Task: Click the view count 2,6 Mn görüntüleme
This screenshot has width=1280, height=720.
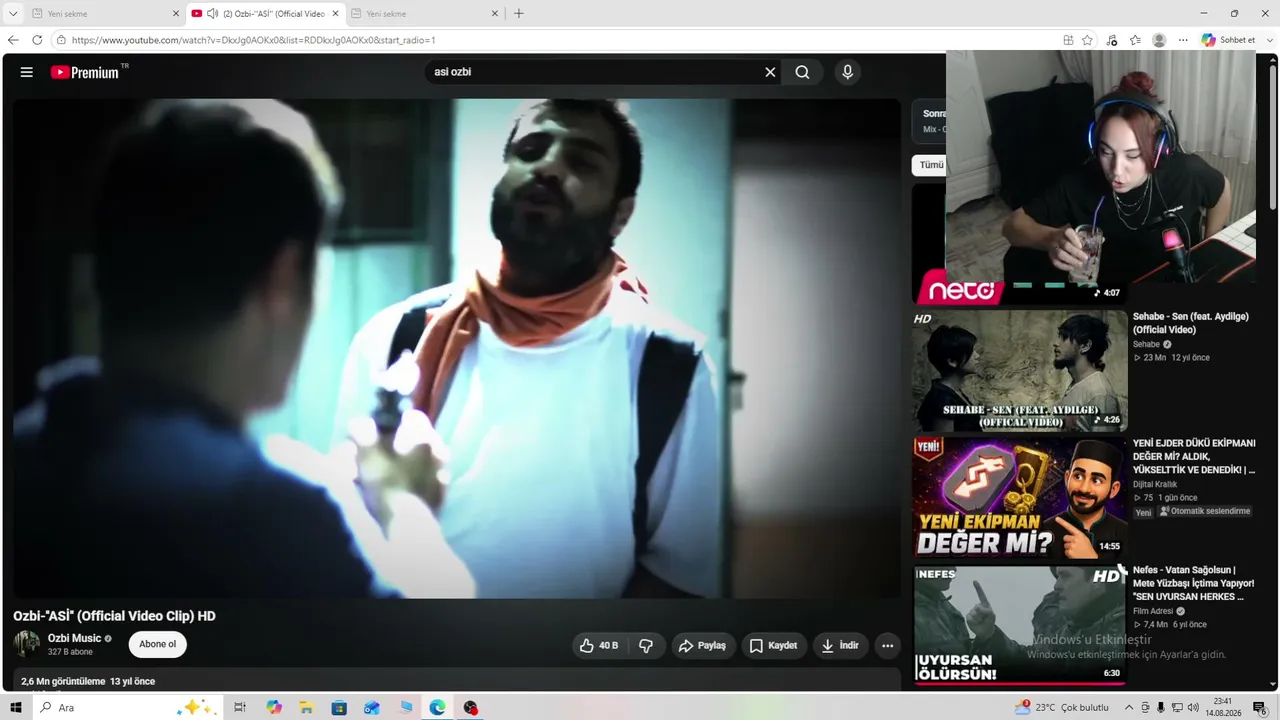Action: click(63, 681)
